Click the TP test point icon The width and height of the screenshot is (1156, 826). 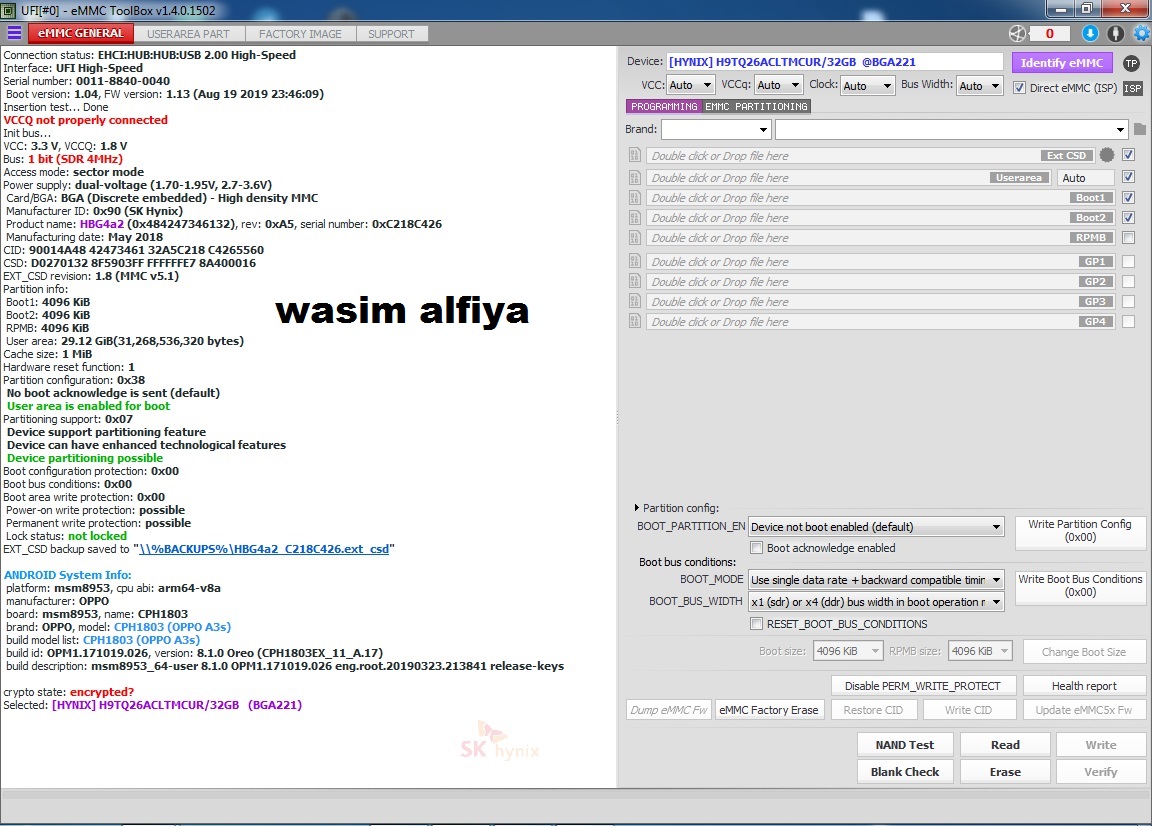(1132, 63)
